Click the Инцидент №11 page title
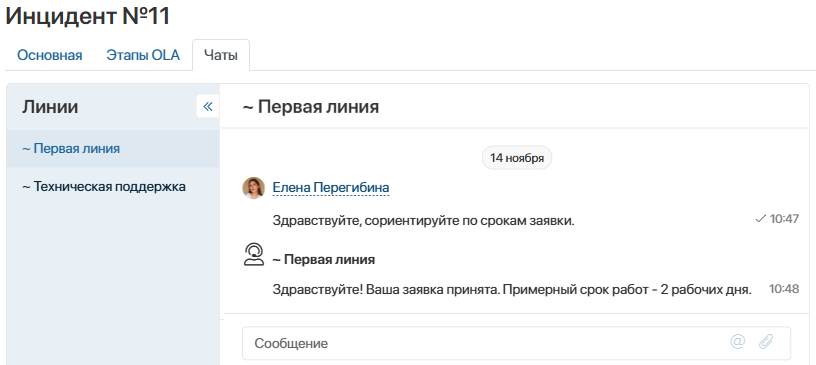 (x=87, y=16)
